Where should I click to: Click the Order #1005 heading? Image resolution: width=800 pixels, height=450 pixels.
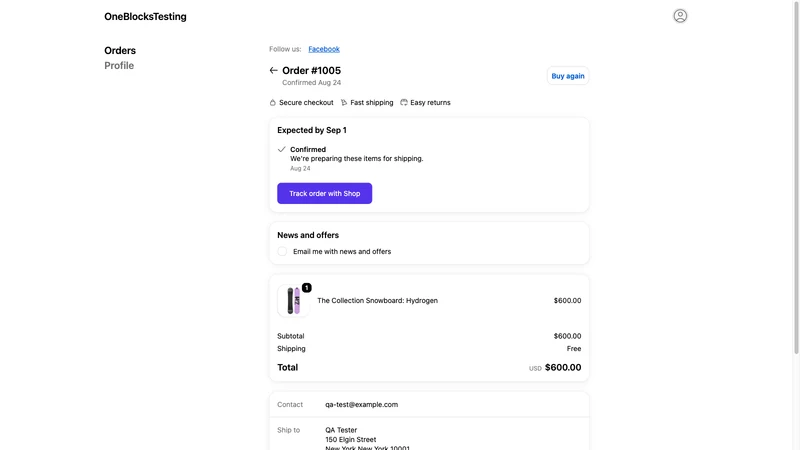point(311,70)
